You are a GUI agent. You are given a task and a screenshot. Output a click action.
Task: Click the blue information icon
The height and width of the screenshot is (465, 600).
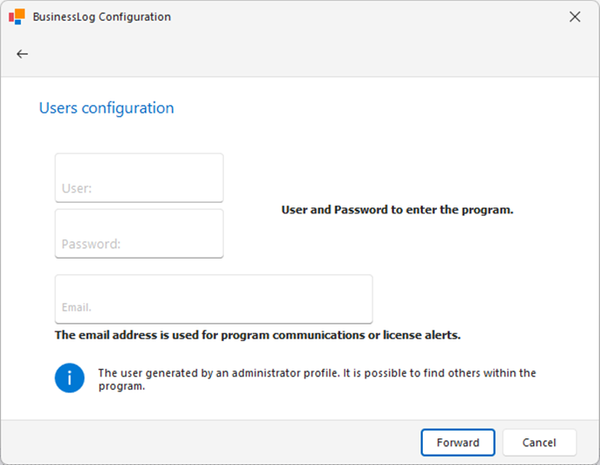coord(70,378)
